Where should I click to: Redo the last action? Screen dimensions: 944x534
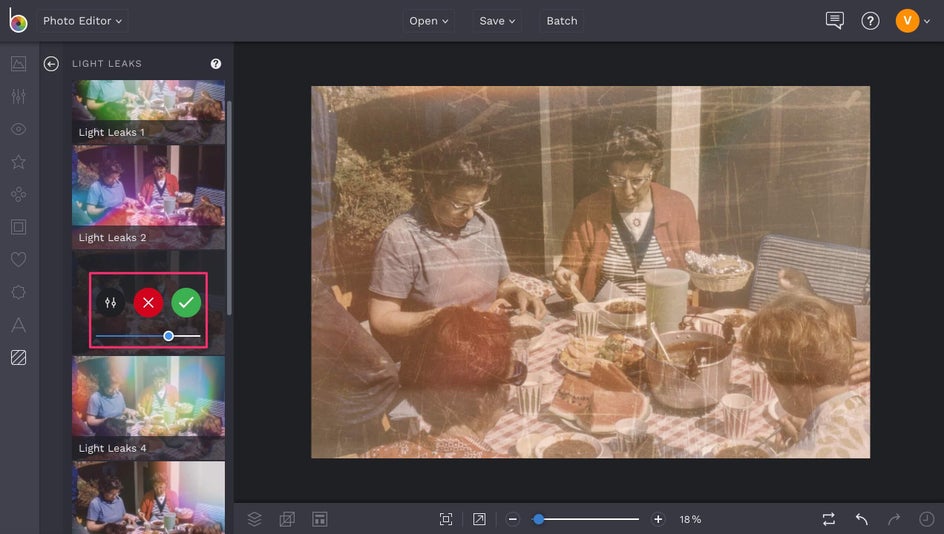coord(894,519)
